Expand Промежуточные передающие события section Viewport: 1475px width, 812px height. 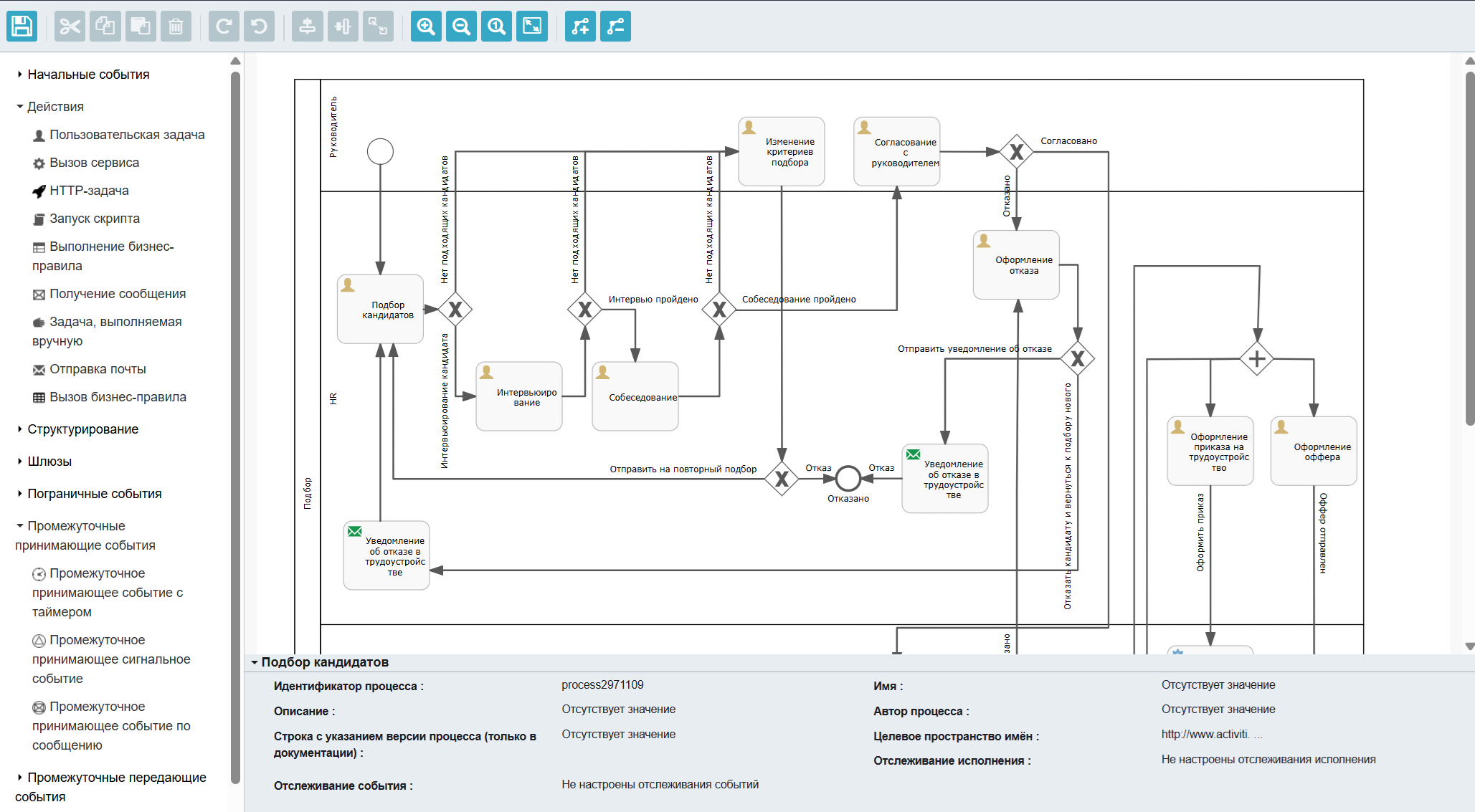coord(111,787)
